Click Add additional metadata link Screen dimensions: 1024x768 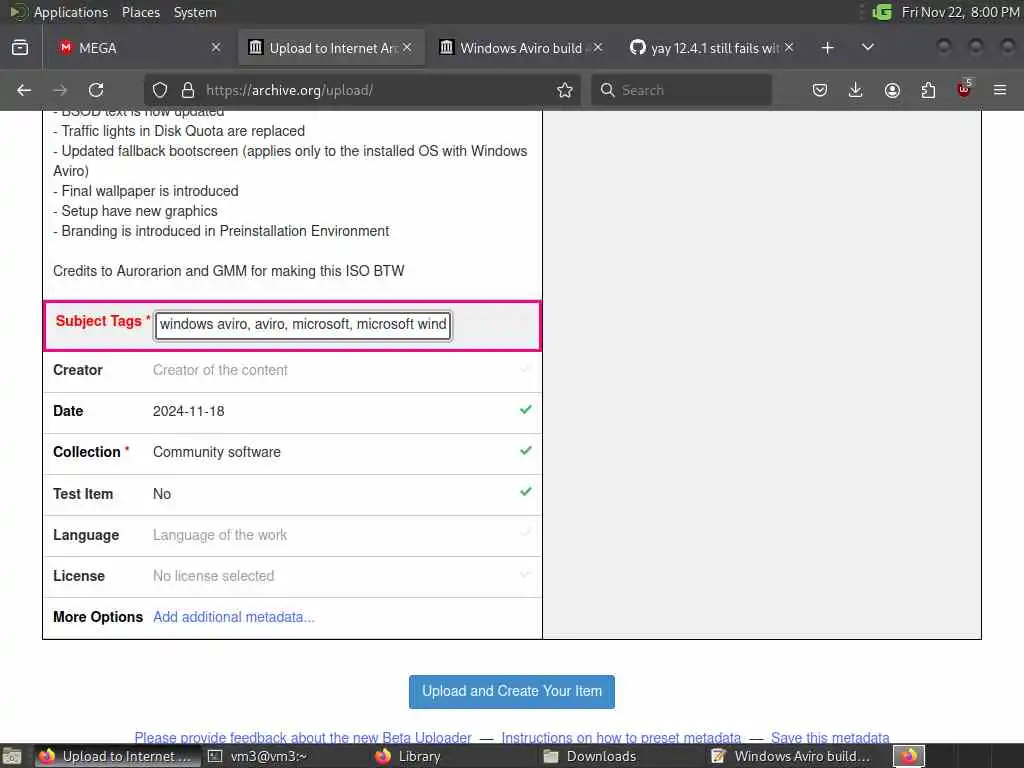(x=234, y=617)
